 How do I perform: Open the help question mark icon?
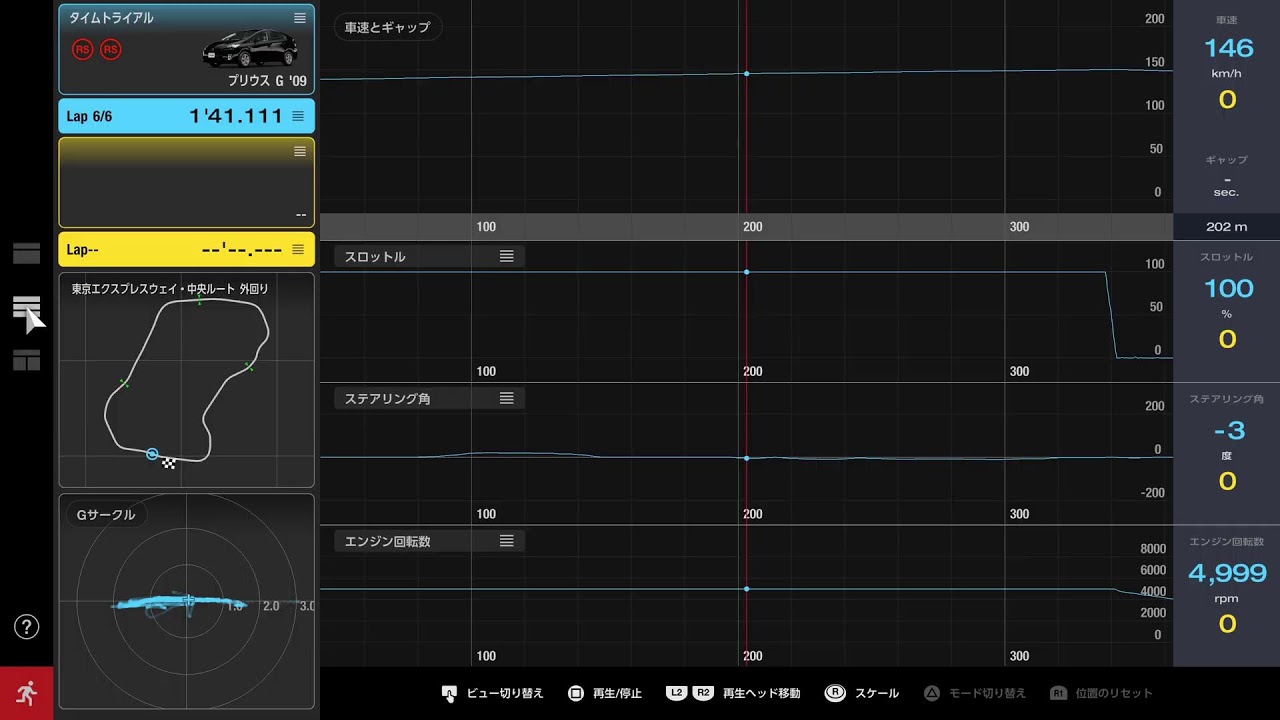(x=26, y=627)
